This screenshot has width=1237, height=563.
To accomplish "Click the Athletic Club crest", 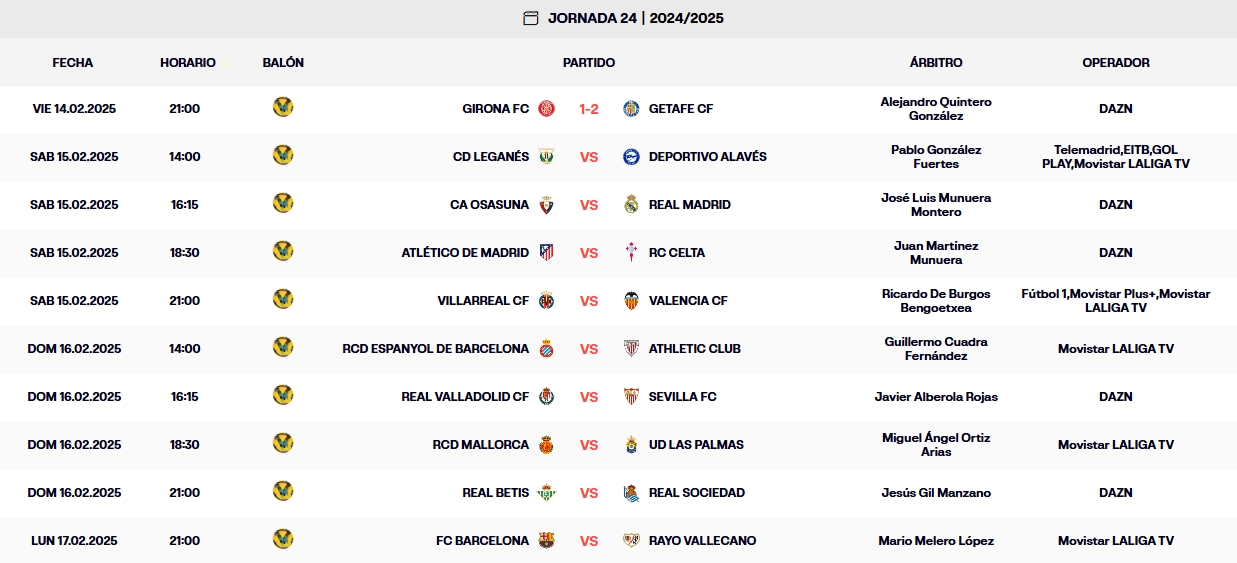I will pyautogui.click(x=631, y=349).
